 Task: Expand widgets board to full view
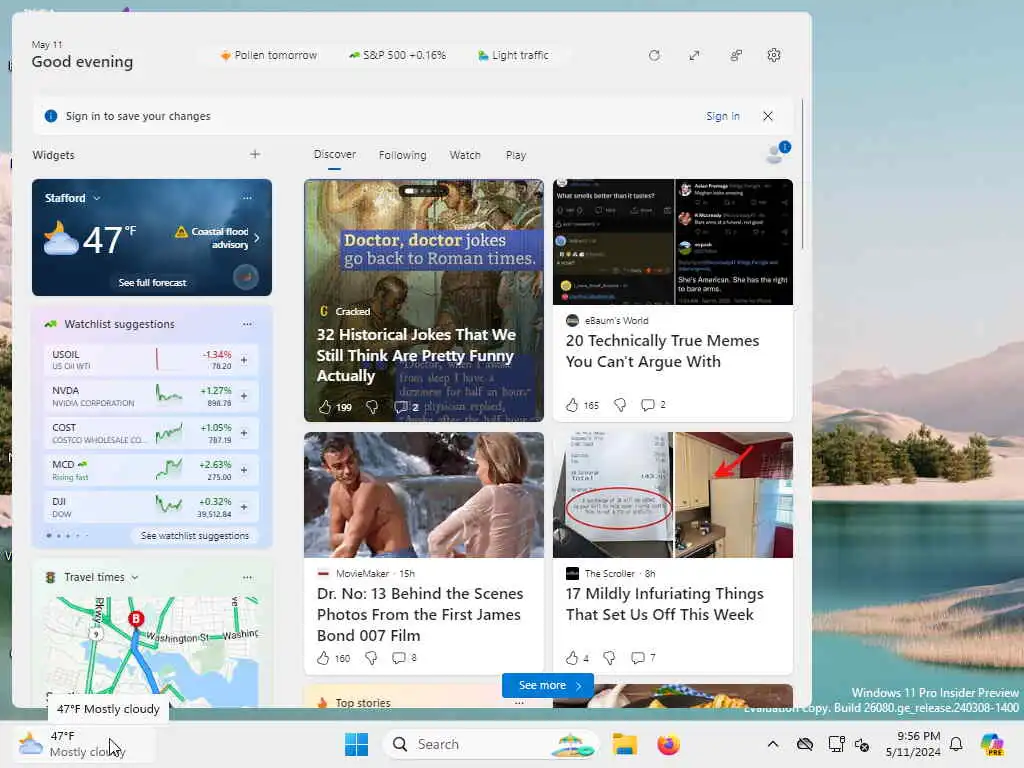[694, 56]
